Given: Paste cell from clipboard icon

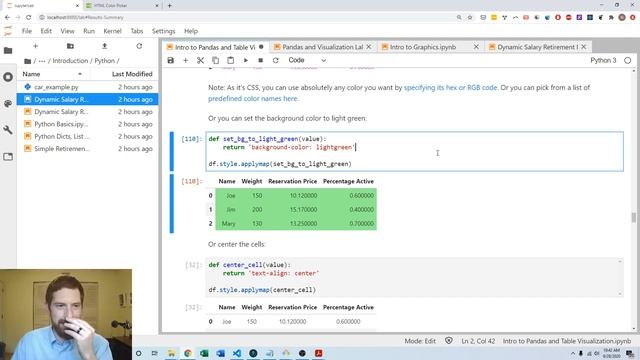Looking at the screenshot, I should tap(231, 60).
